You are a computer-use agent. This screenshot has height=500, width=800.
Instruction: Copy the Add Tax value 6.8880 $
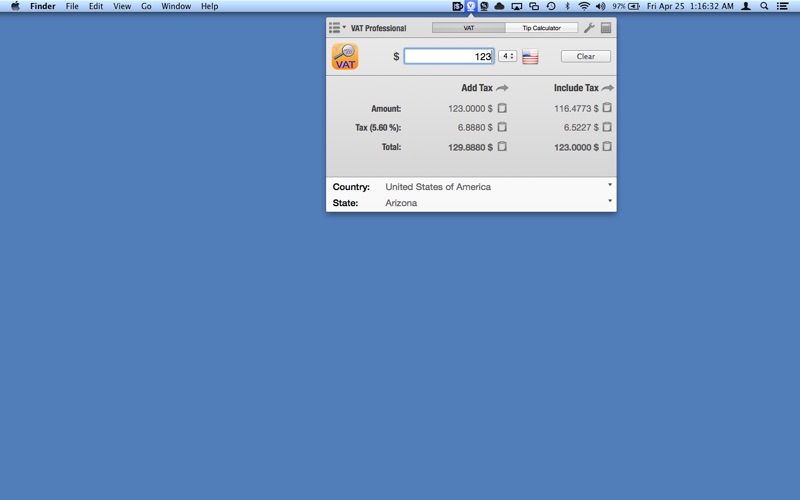click(x=502, y=127)
